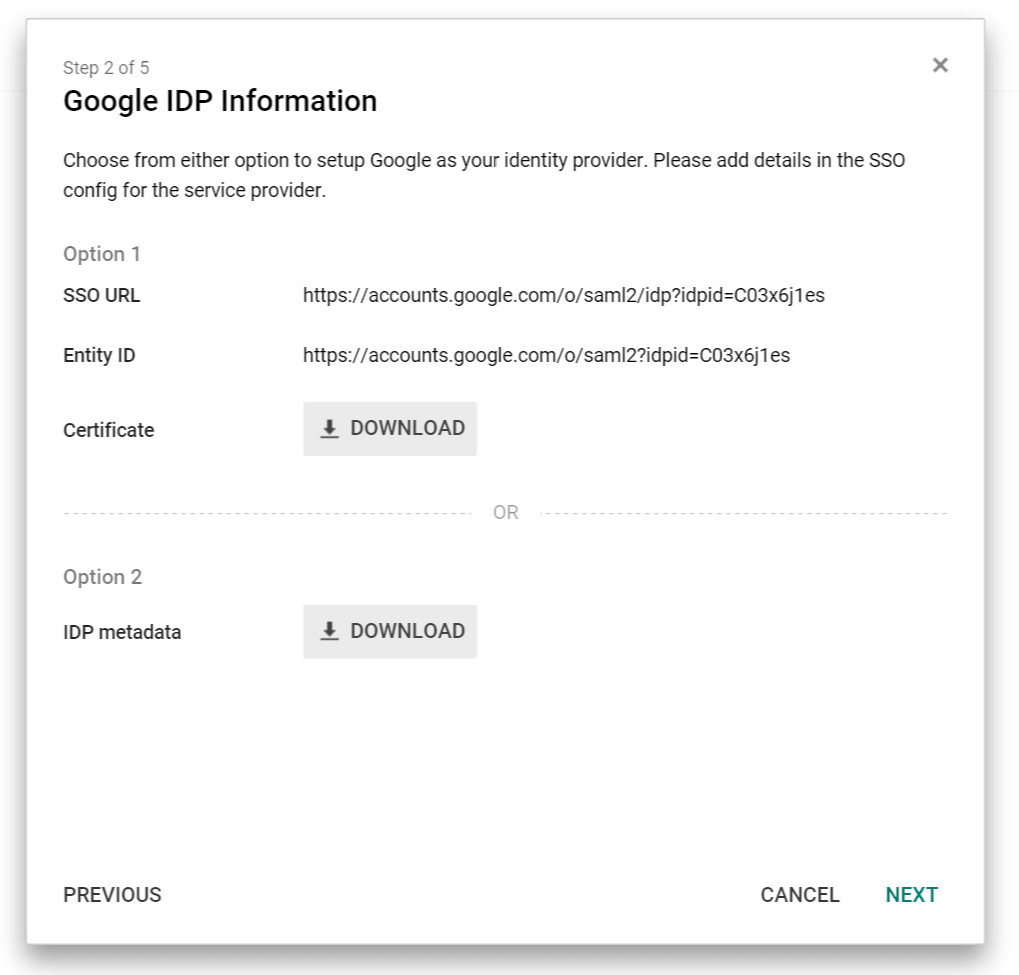Viewport: 1019px width, 975px height.
Task: Click the download icon beside Certificate
Action: pos(329,428)
